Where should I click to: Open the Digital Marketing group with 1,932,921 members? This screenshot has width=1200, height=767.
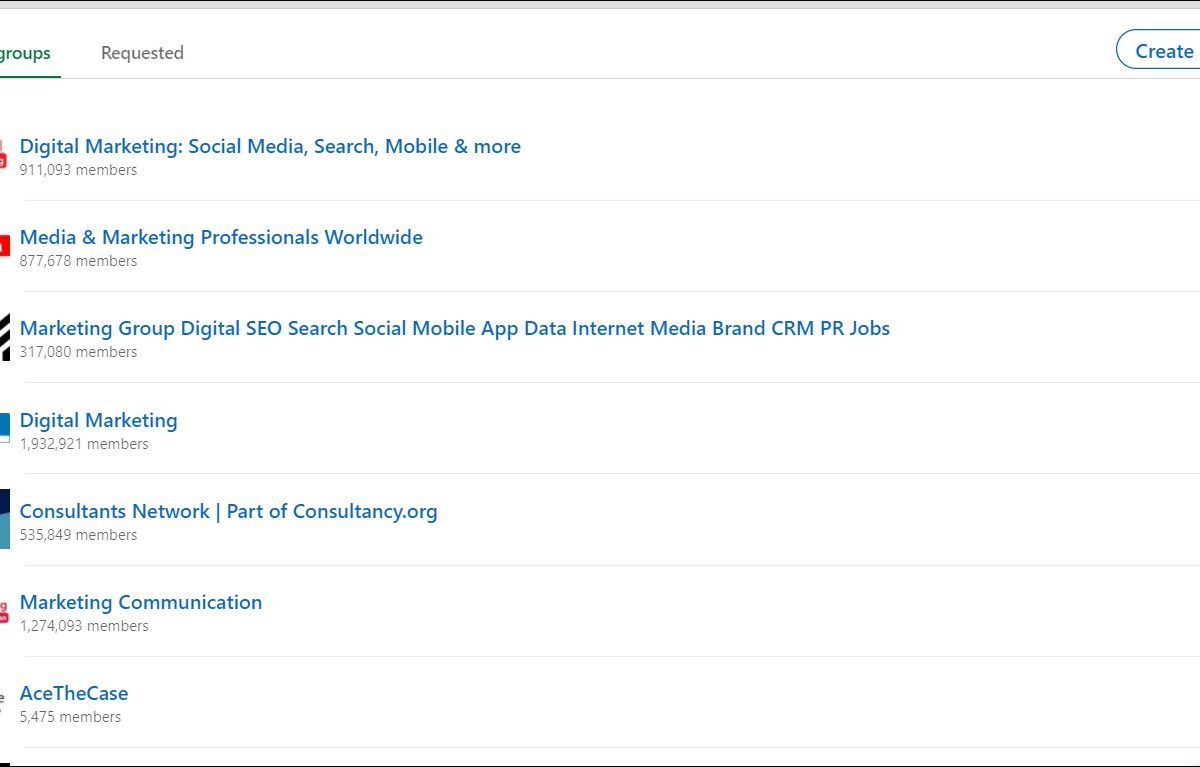point(99,420)
